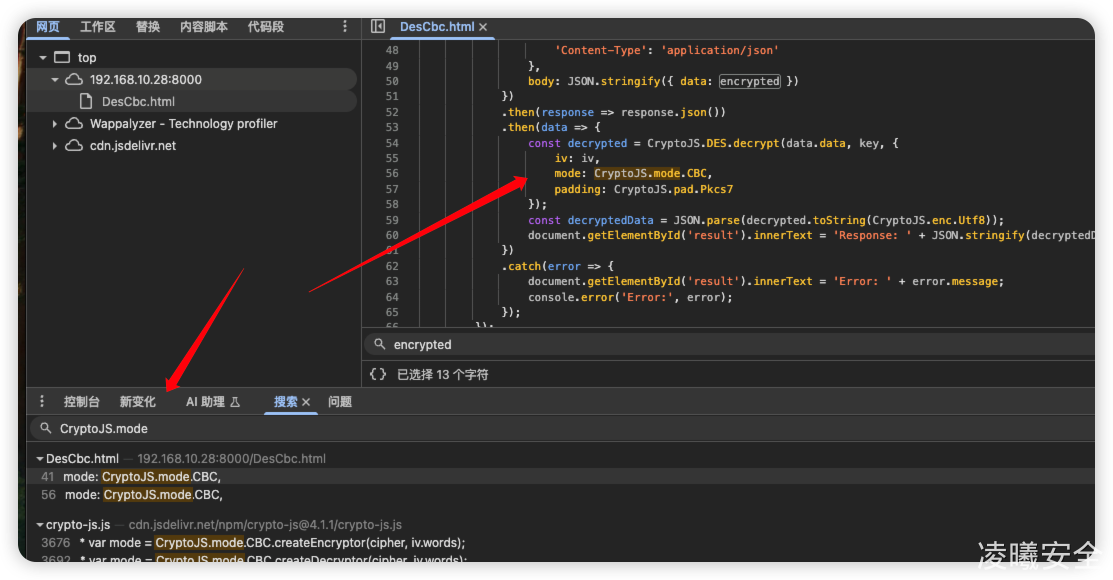Collapse the crypto-js.js search results group
This screenshot has width=1113, height=580.
(40, 524)
